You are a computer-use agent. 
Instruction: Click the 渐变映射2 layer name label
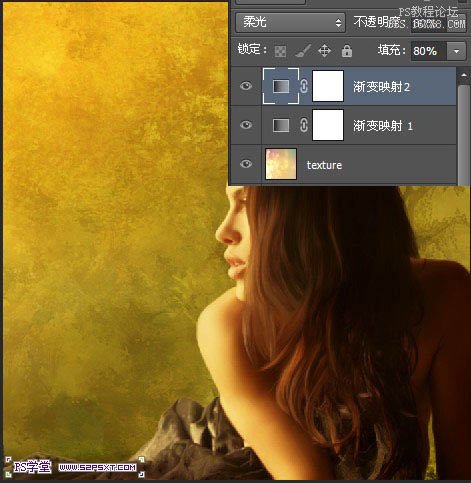tap(381, 87)
